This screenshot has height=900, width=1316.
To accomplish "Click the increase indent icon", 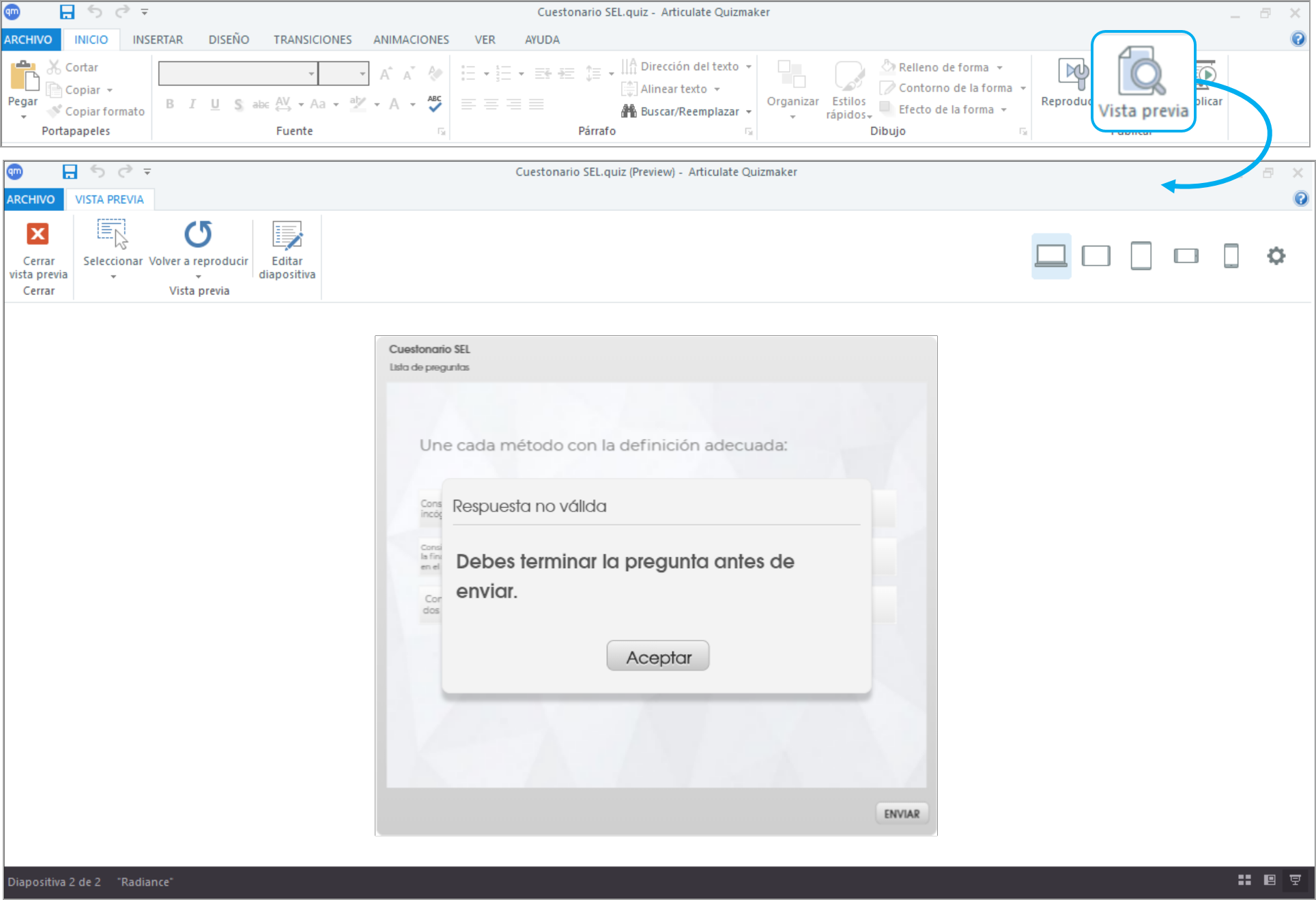I will [x=566, y=73].
